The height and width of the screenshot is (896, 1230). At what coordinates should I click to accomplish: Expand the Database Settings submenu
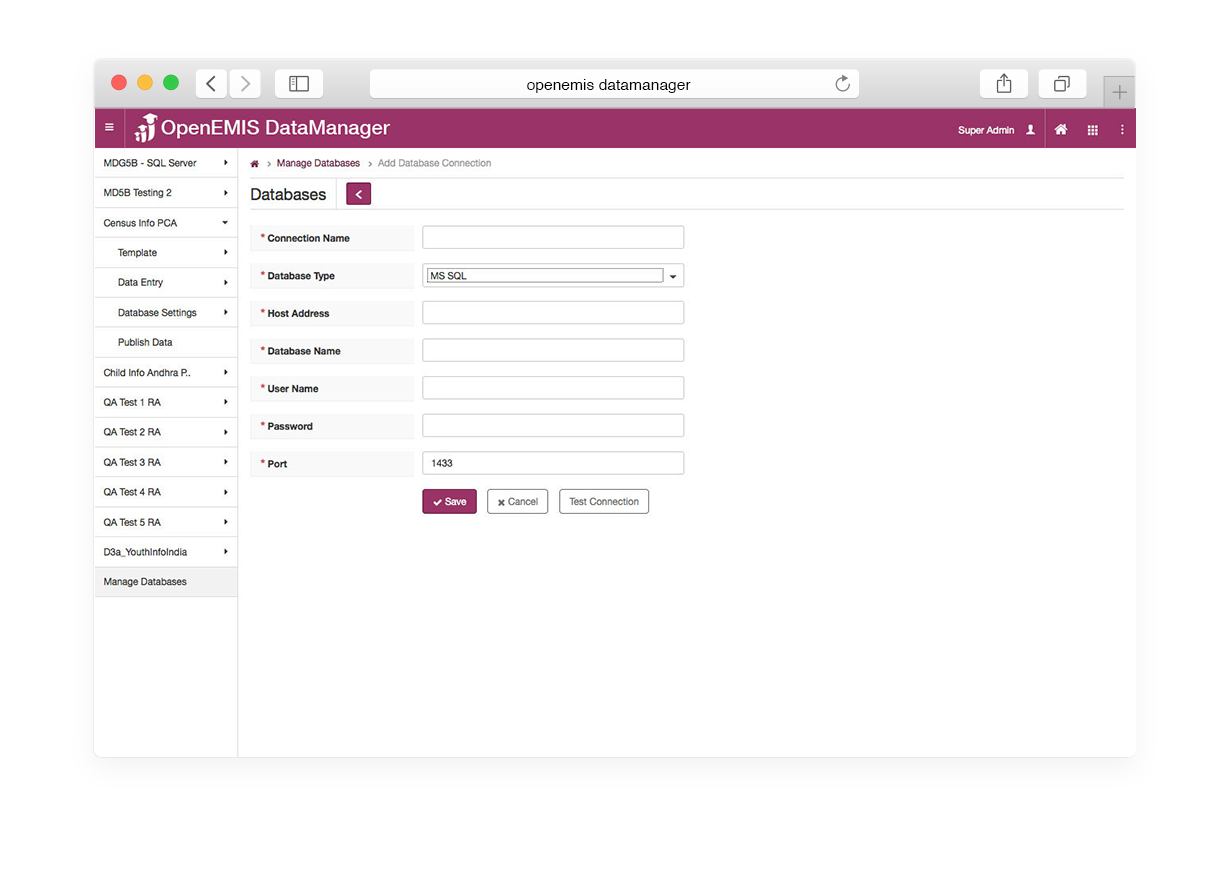click(x=166, y=313)
